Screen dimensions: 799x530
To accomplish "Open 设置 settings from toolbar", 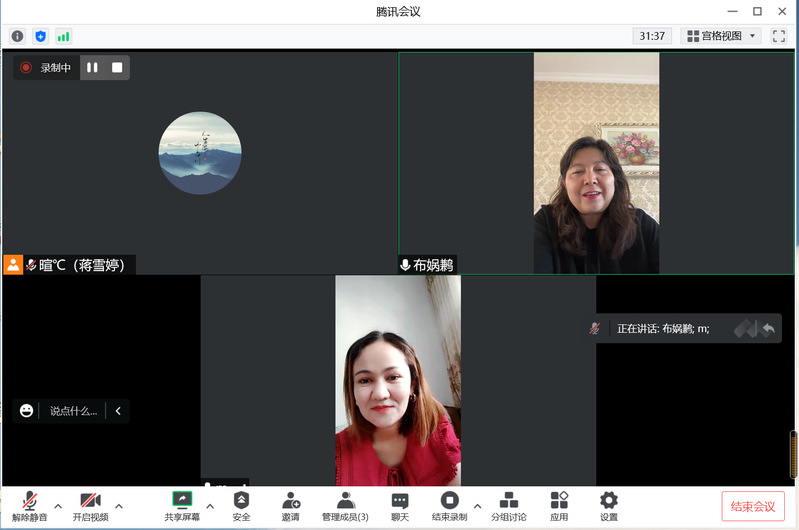I will [608, 506].
